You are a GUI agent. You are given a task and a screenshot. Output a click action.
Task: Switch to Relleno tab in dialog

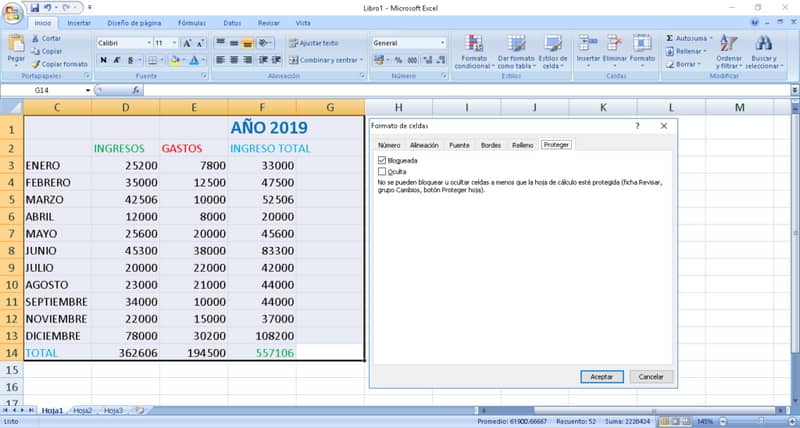[x=522, y=145]
